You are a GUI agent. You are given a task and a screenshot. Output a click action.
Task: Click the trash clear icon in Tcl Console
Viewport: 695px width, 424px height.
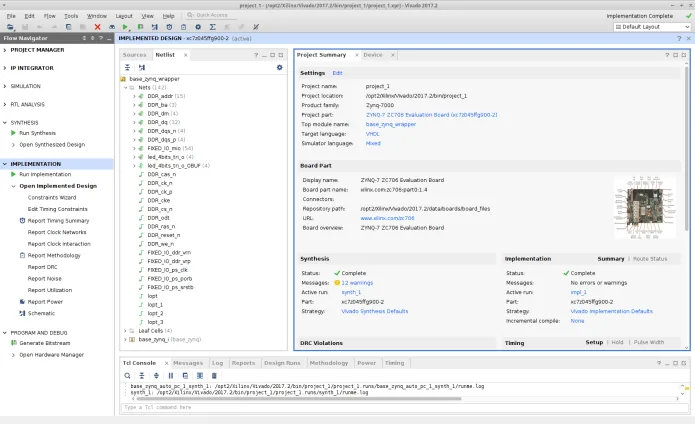point(214,376)
